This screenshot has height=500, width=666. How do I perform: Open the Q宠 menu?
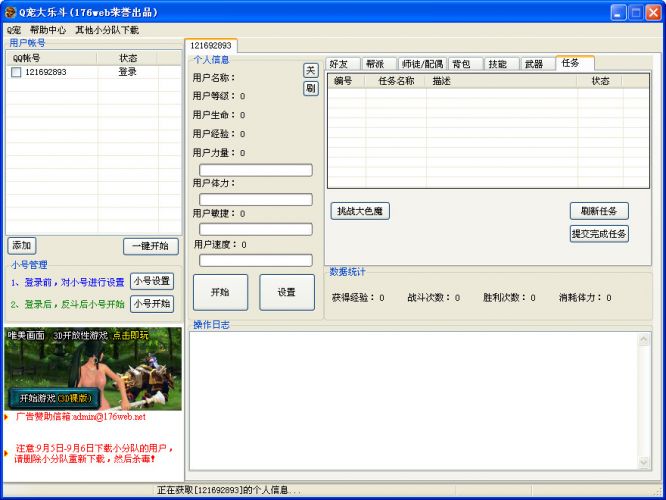click(x=14, y=30)
